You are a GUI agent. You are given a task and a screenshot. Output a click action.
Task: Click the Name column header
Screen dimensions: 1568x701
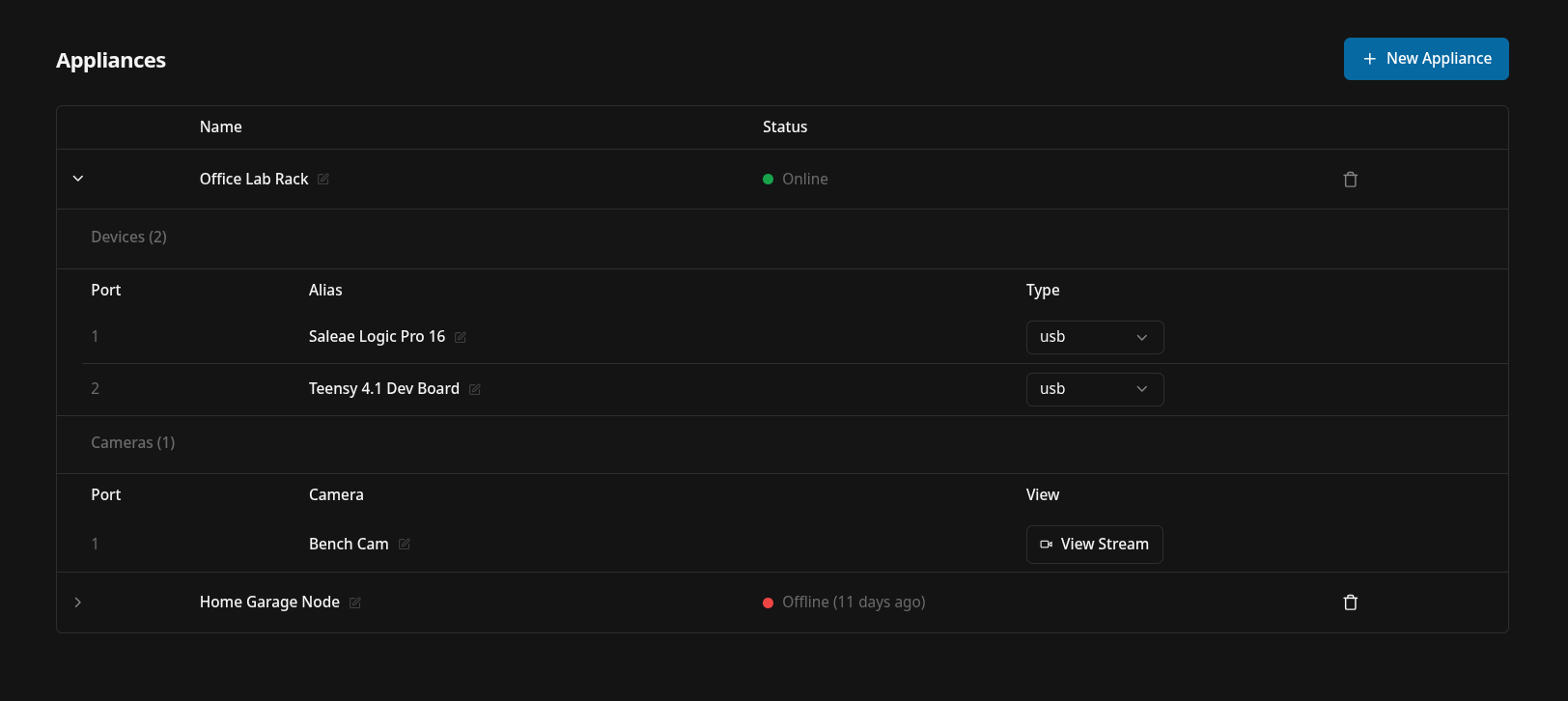point(221,127)
